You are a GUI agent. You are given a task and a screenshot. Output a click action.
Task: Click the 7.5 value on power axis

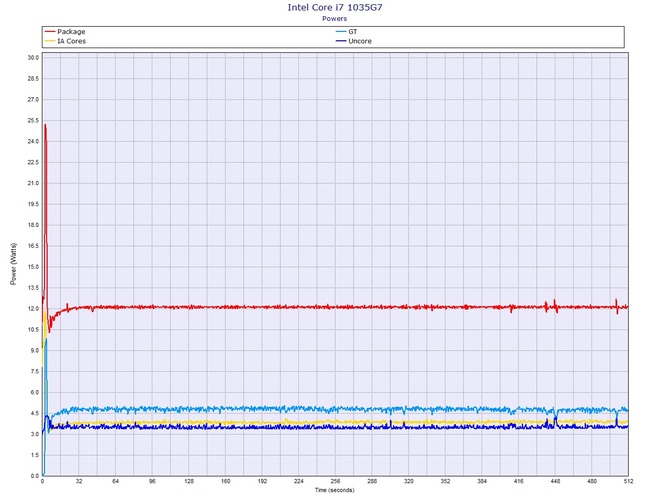(x=33, y=371)
